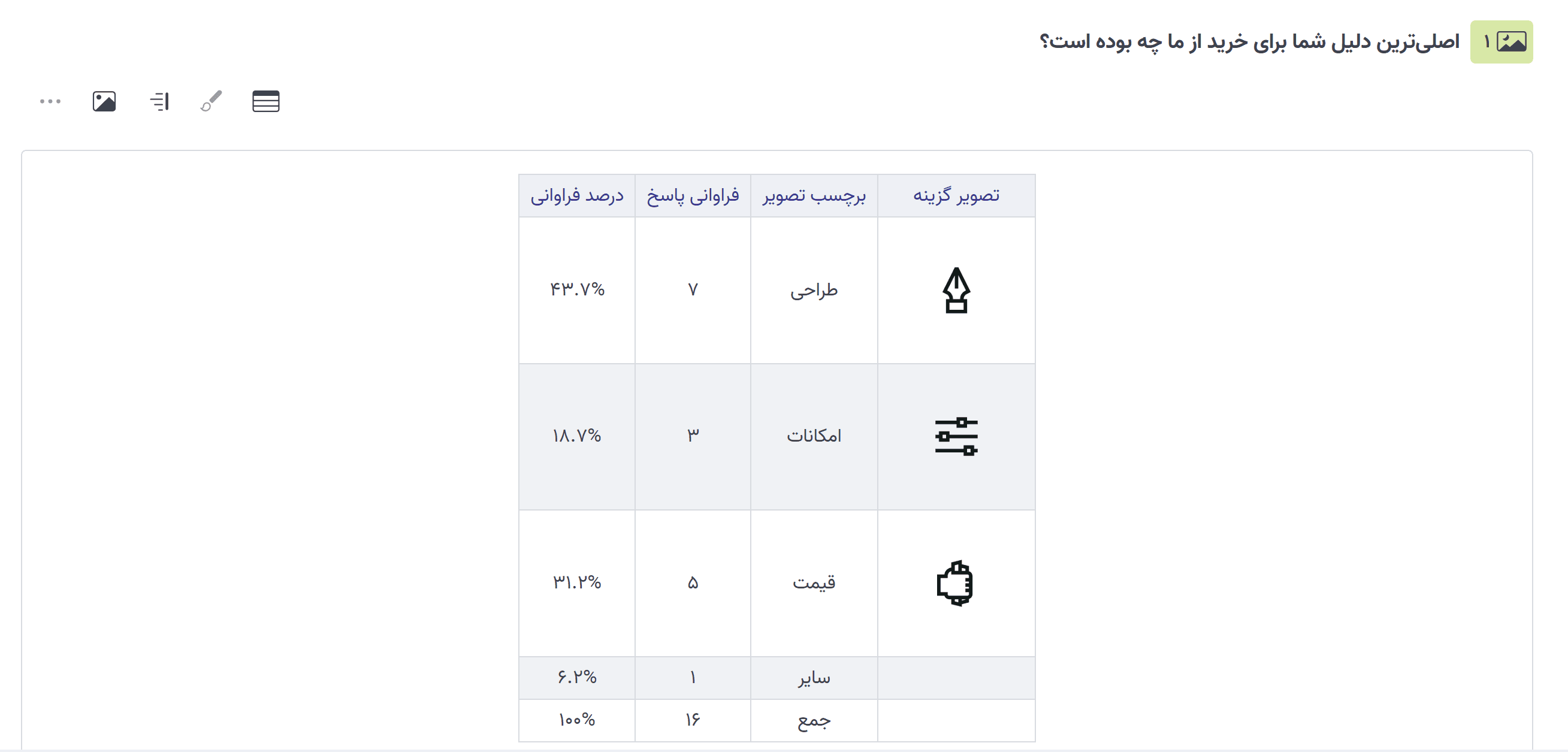Image resolution: width=1568 pixels, height=752 pixels.
Task: Select the سایر row in the table
Action: click(814, 677)
